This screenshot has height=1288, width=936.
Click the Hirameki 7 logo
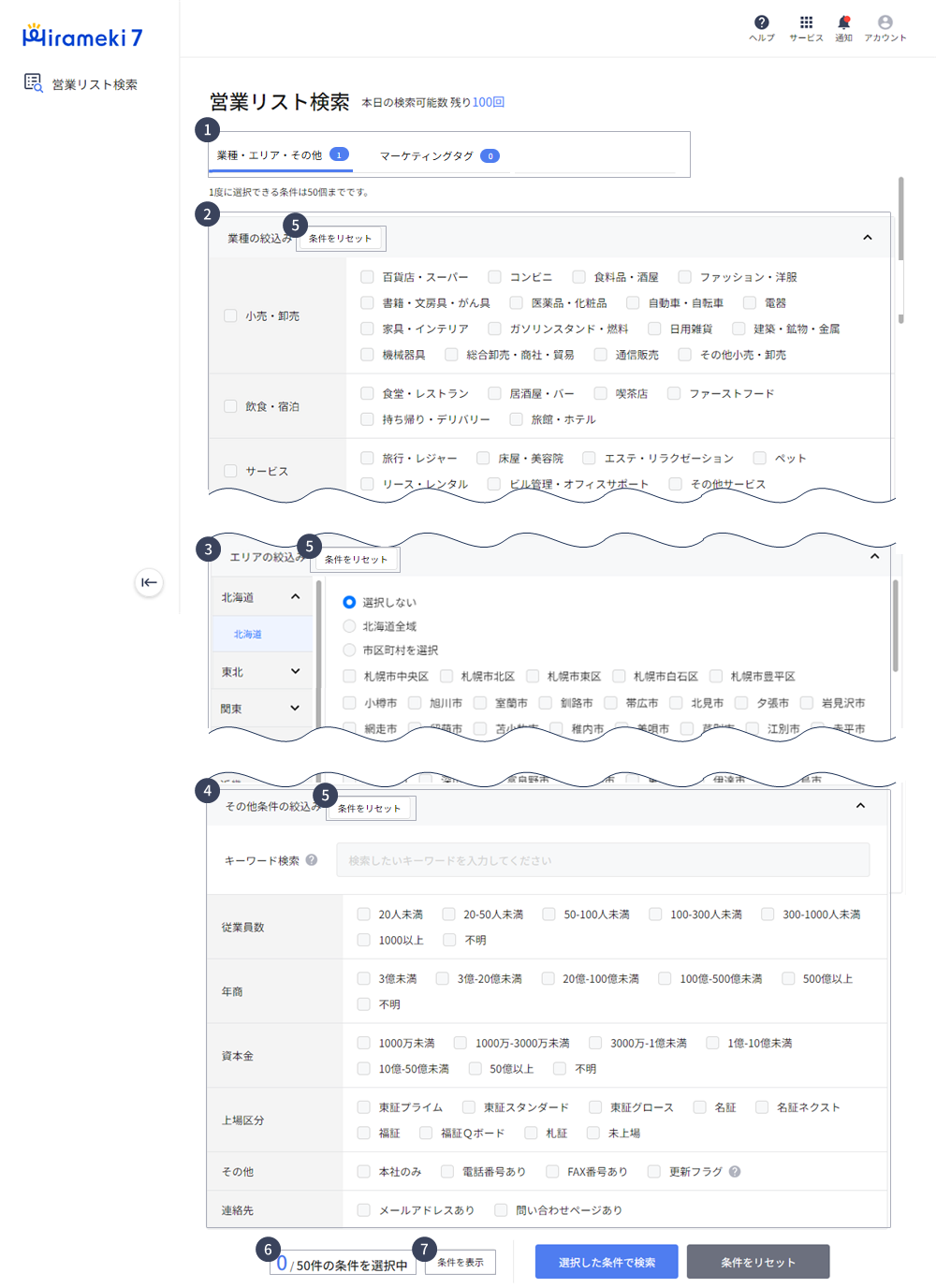(x=82, y=37)
